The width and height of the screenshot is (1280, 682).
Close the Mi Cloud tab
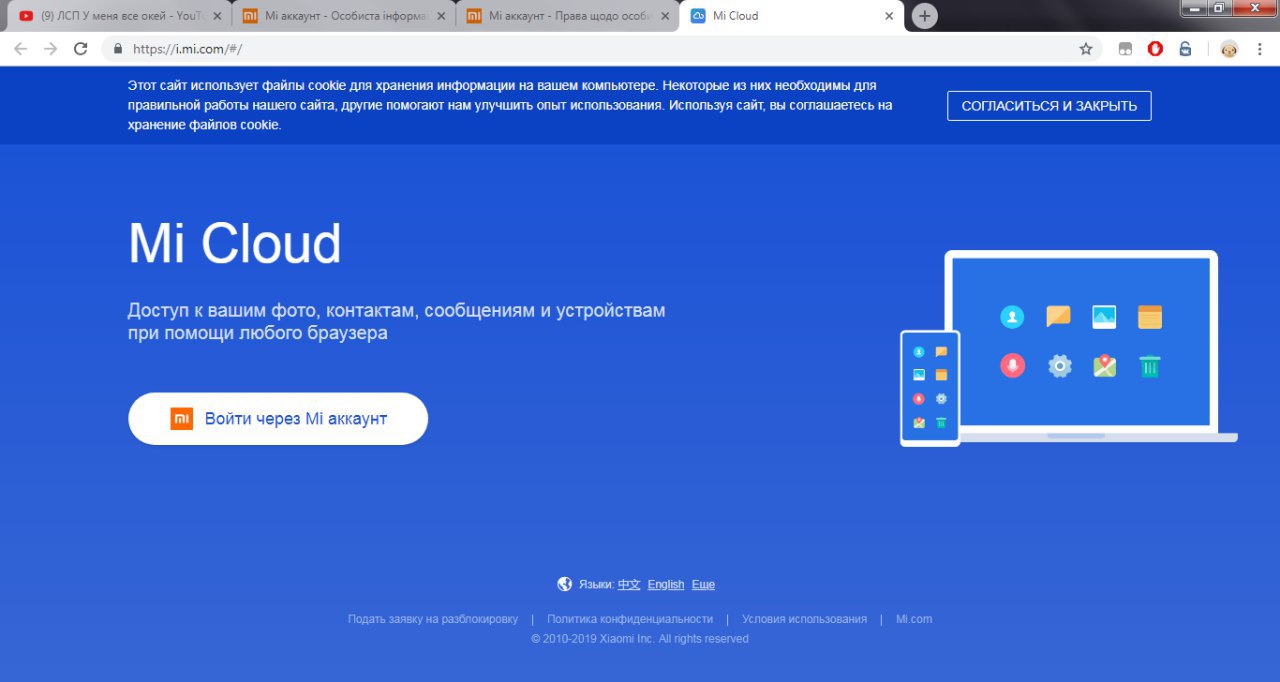pos(889,16)
